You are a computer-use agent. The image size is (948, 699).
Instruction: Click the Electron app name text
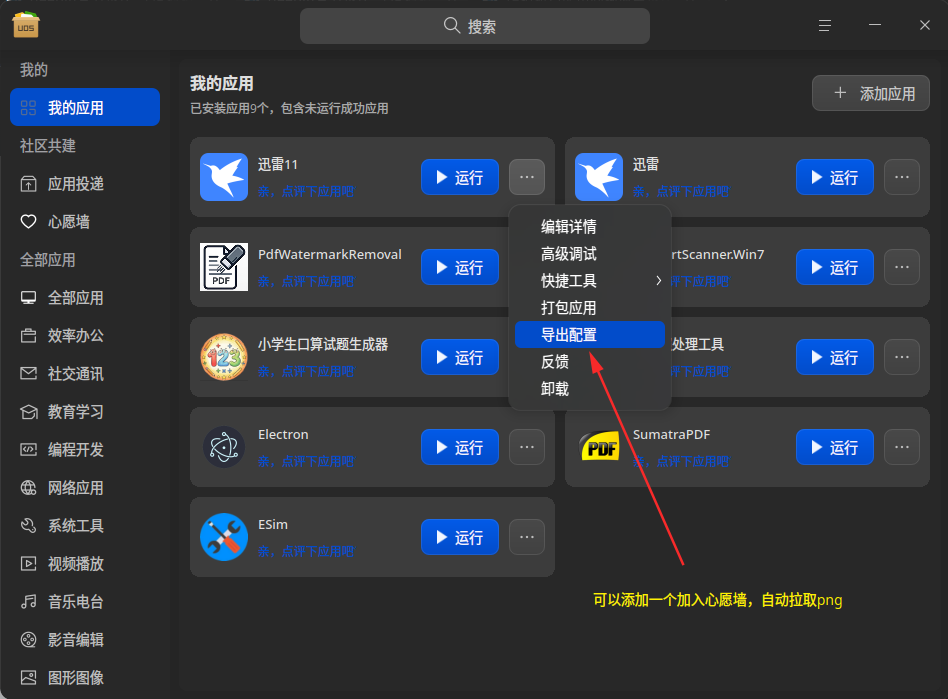283,435
